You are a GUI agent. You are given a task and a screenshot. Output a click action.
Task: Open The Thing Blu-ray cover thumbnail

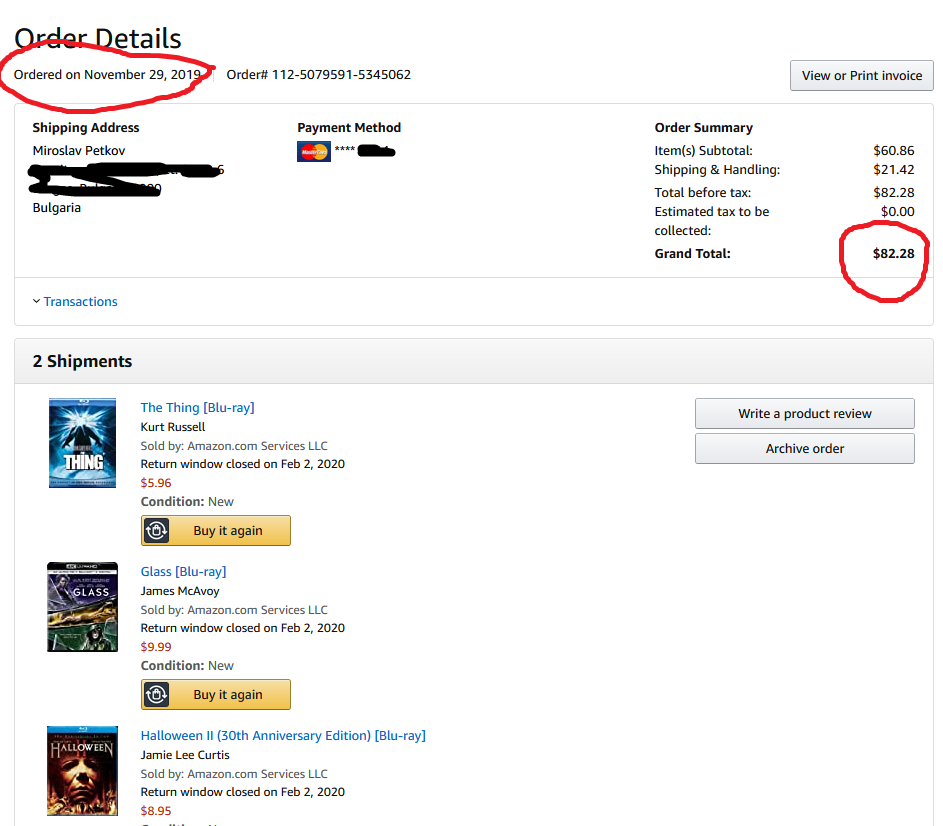coord(82,443)
